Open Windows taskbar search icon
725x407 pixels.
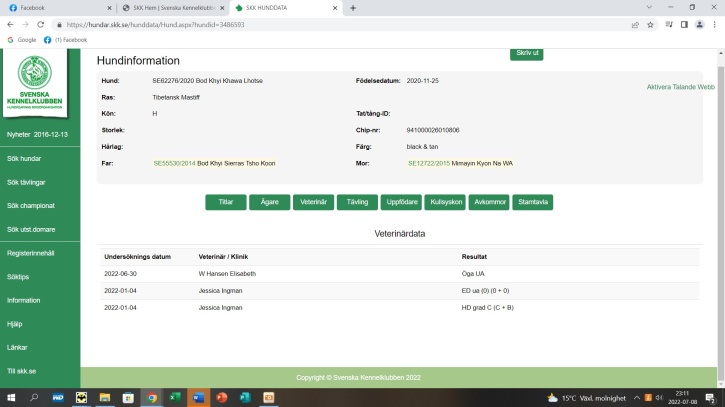coord(34,398)
